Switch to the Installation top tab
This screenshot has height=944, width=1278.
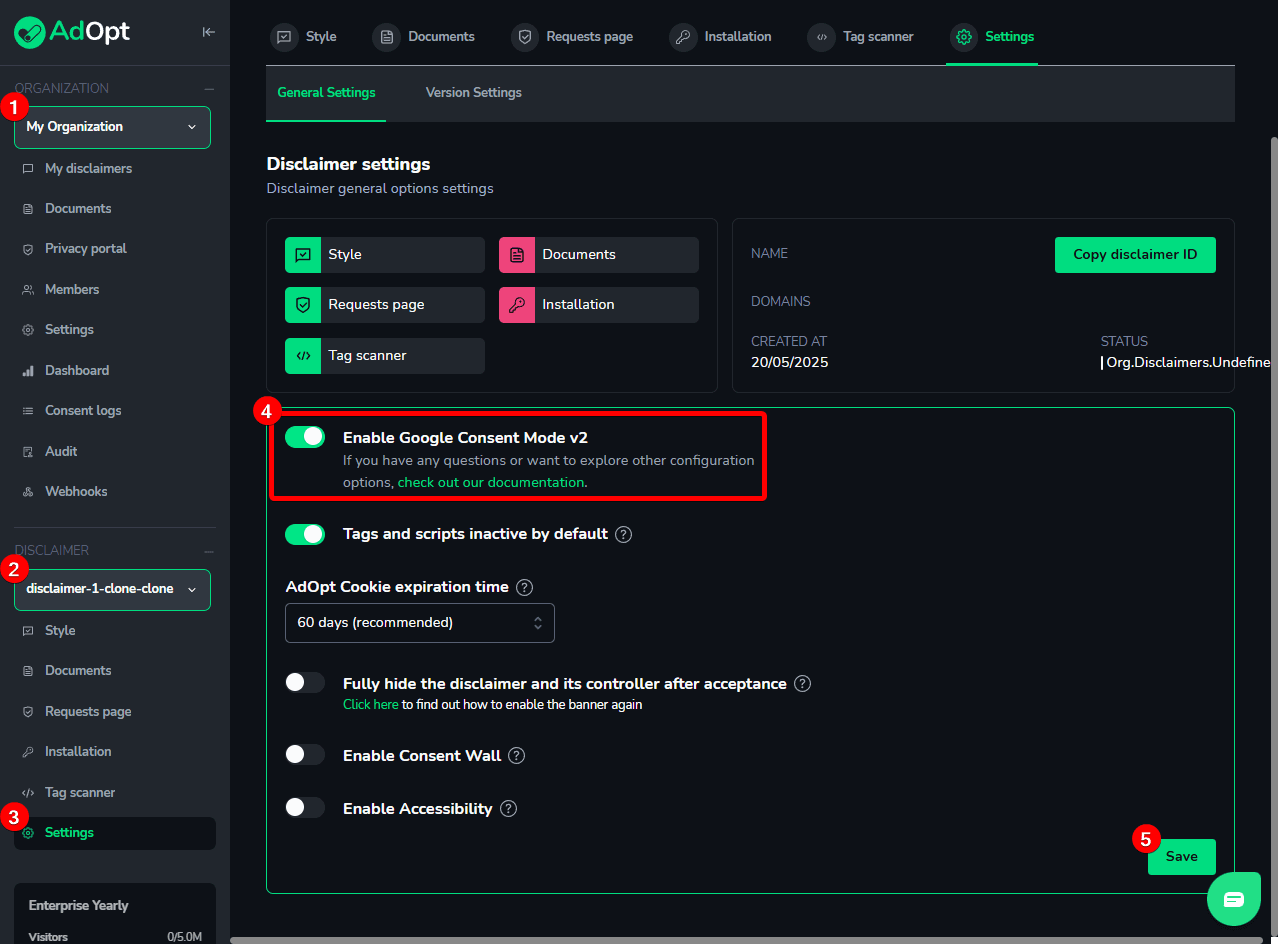pyautogui.click(x=720, y=37)
